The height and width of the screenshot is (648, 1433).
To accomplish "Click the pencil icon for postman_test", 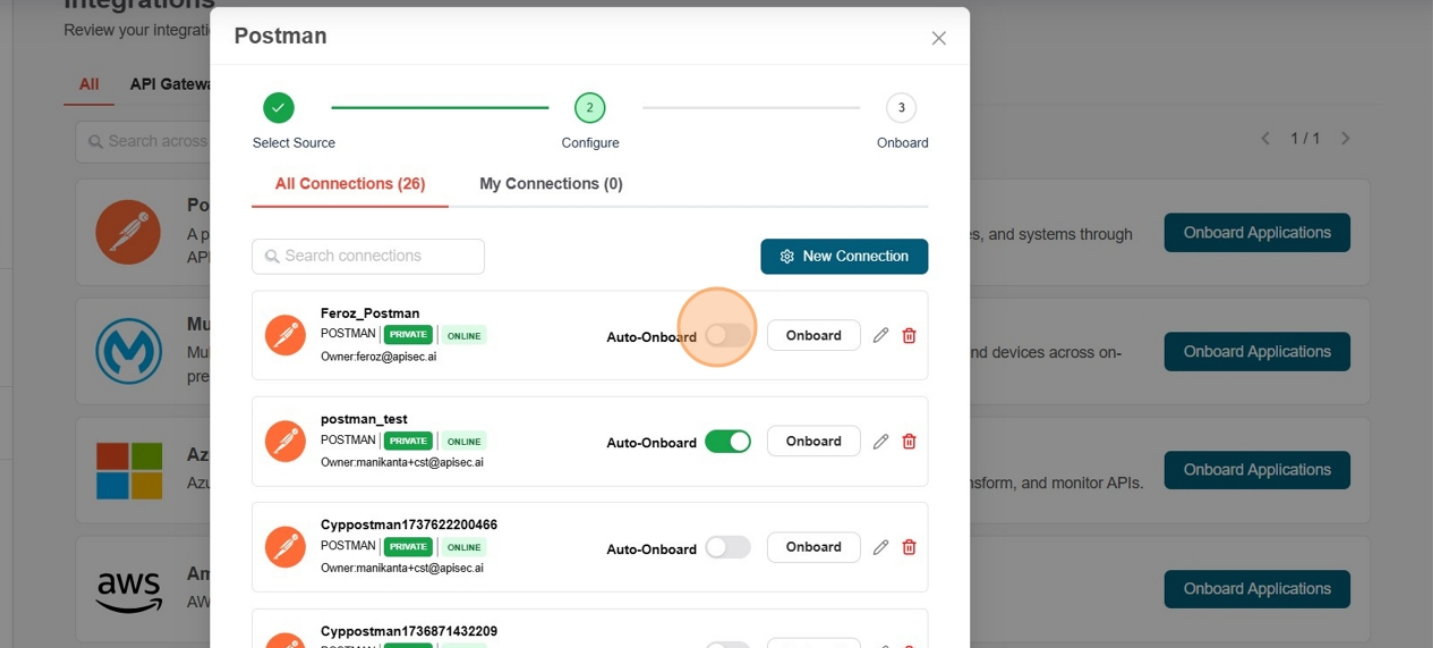I will click(x=880, y=442).
